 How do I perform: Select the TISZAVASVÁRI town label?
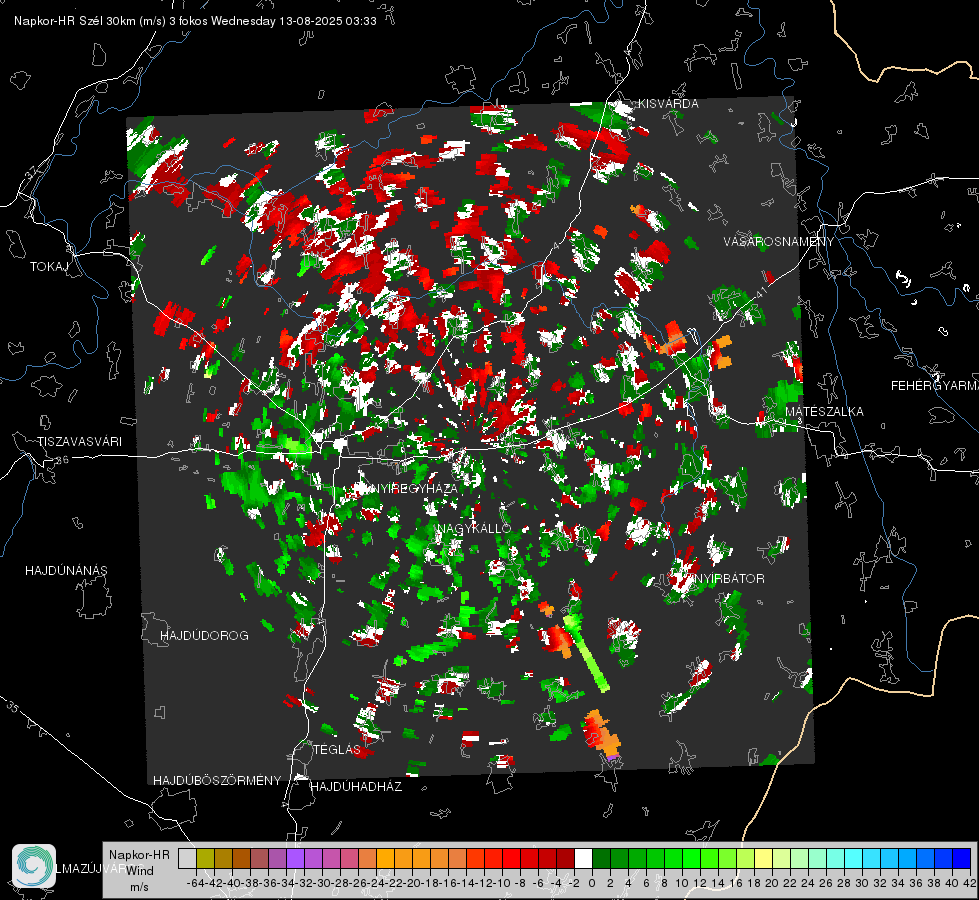tap(79, 442)
